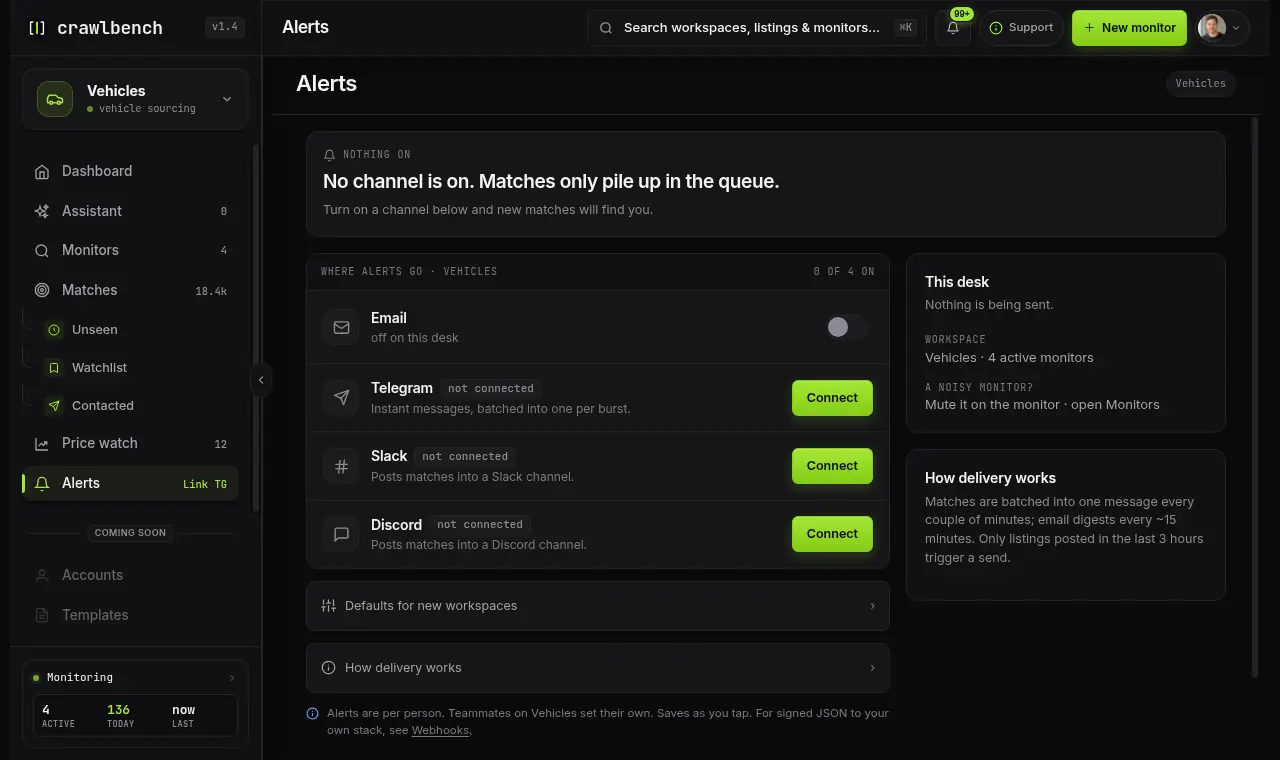Click the COMING SOON label
1280x760 pixels.
coord(130,533)
